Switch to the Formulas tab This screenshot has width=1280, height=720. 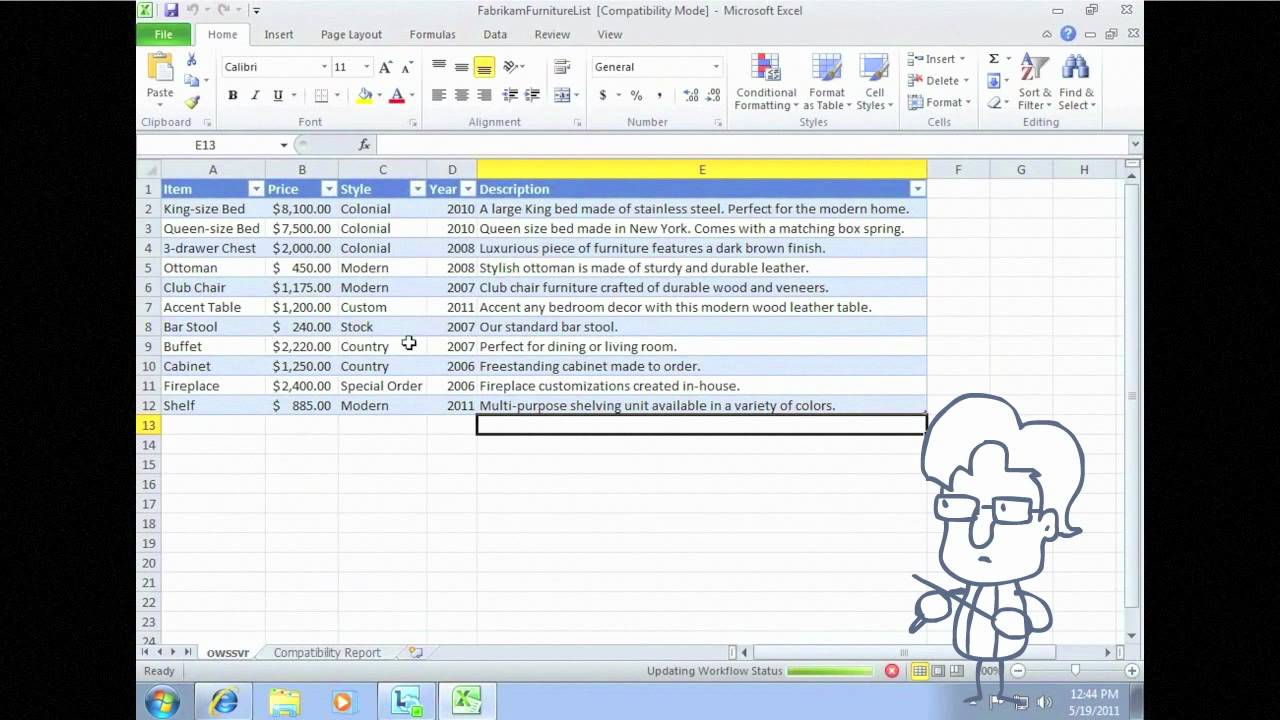[432, 34]
